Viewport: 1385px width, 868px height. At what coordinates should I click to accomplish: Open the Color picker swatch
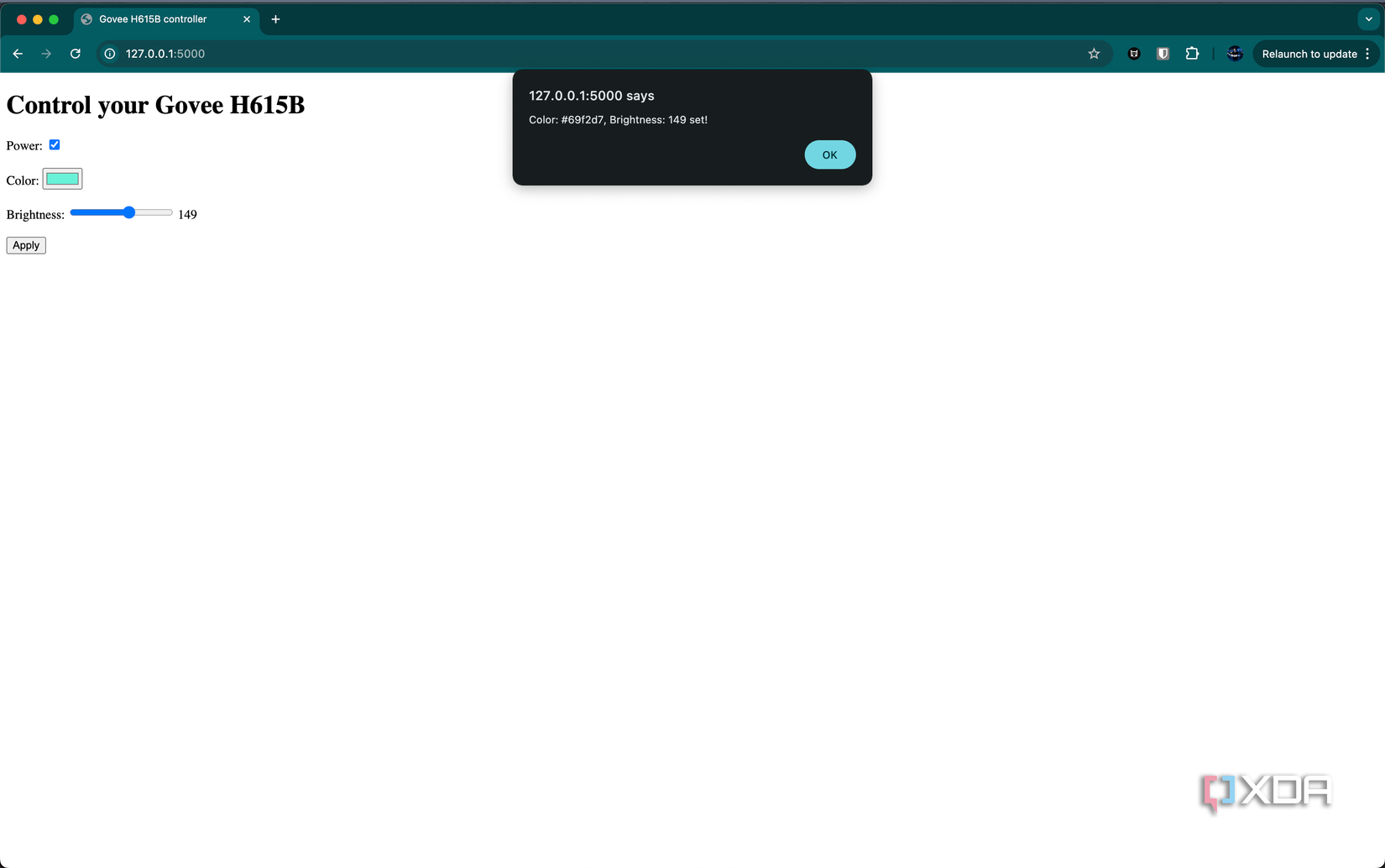(x=62, y=179)
